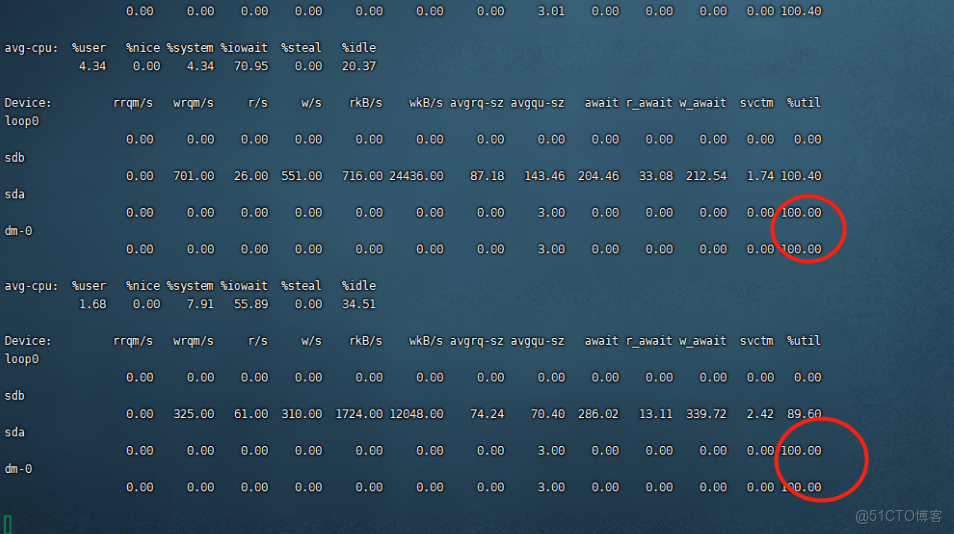Select avgrq-sz value 87.18
954x534 pixels.
pos(487,176)
